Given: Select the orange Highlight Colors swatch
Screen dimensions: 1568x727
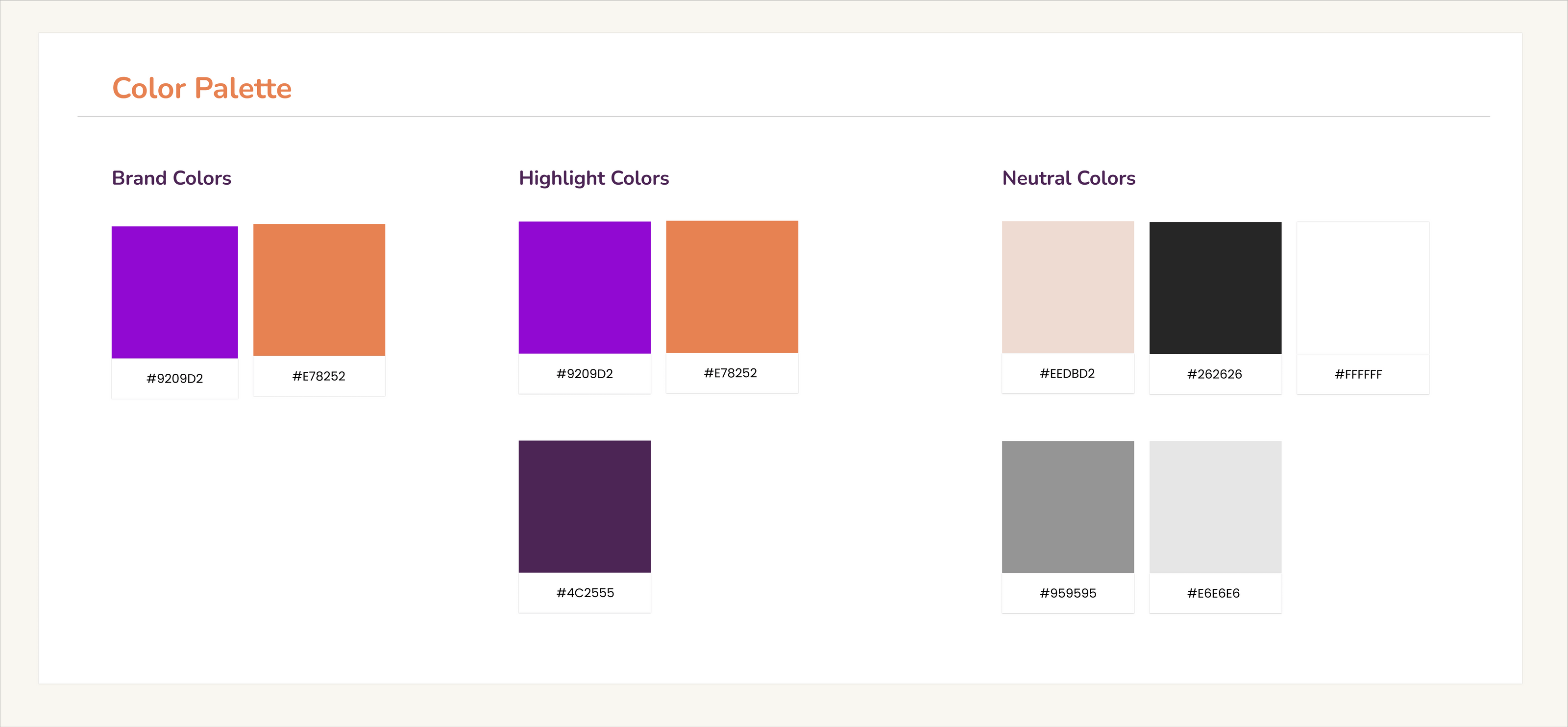Looking at the screenshot, I should click(x=732, y=287).
